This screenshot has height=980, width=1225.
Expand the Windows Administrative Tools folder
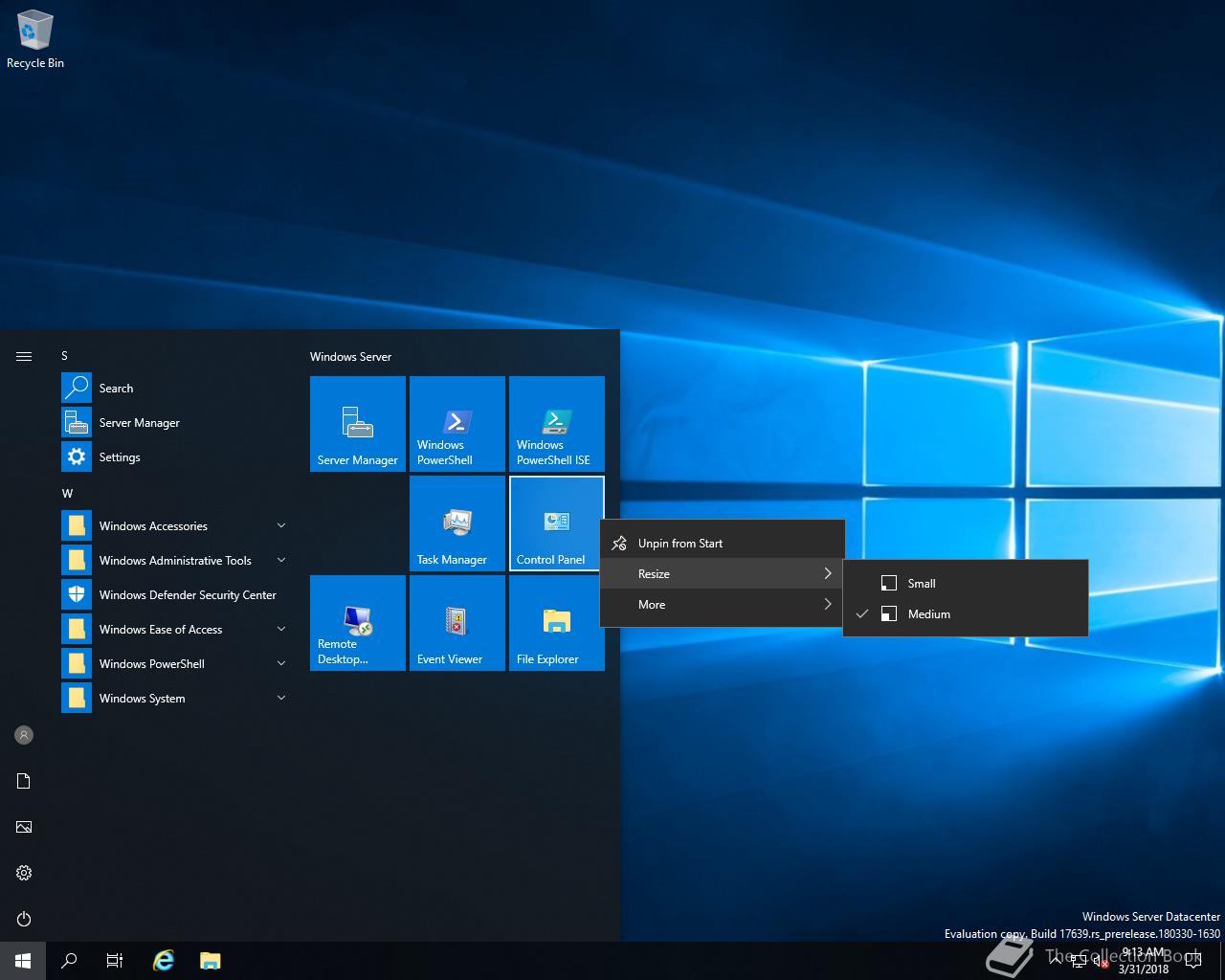tap(176, 561)
